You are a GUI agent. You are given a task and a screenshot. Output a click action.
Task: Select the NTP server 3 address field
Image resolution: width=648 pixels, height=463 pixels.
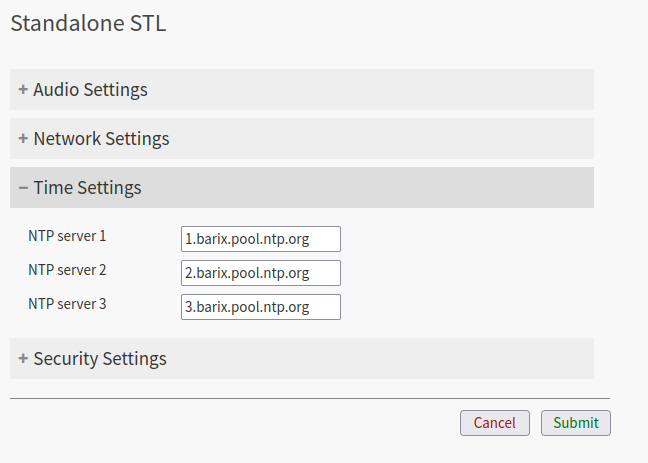(x=261, y=307)
